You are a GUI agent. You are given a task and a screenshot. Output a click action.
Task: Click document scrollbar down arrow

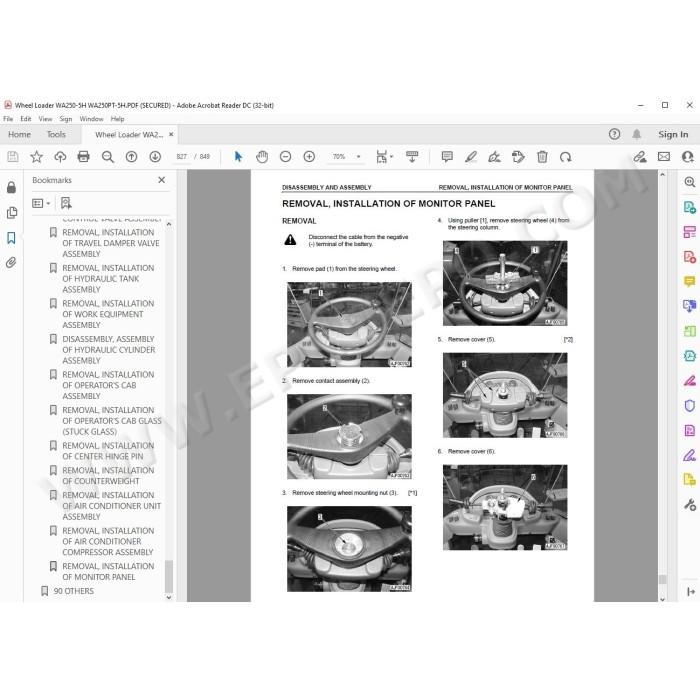pyautogui.click(x=662, y=599)
